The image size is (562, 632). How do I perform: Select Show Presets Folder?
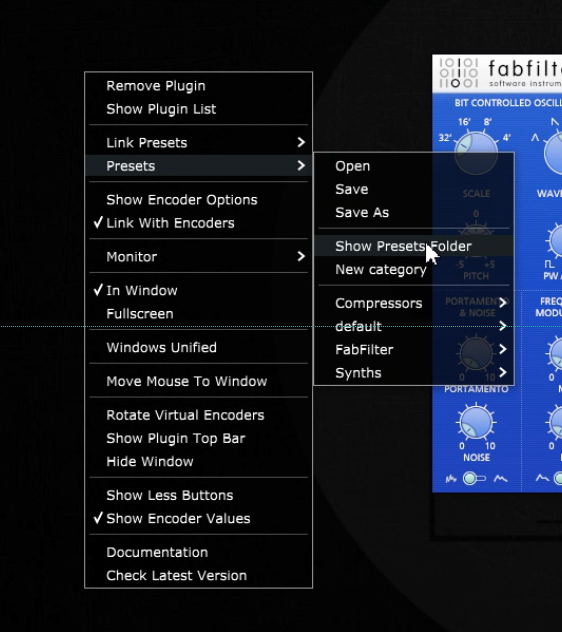[x=414, y=246]
